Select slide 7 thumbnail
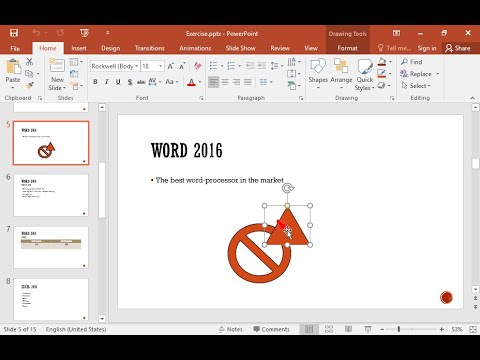 51,247
